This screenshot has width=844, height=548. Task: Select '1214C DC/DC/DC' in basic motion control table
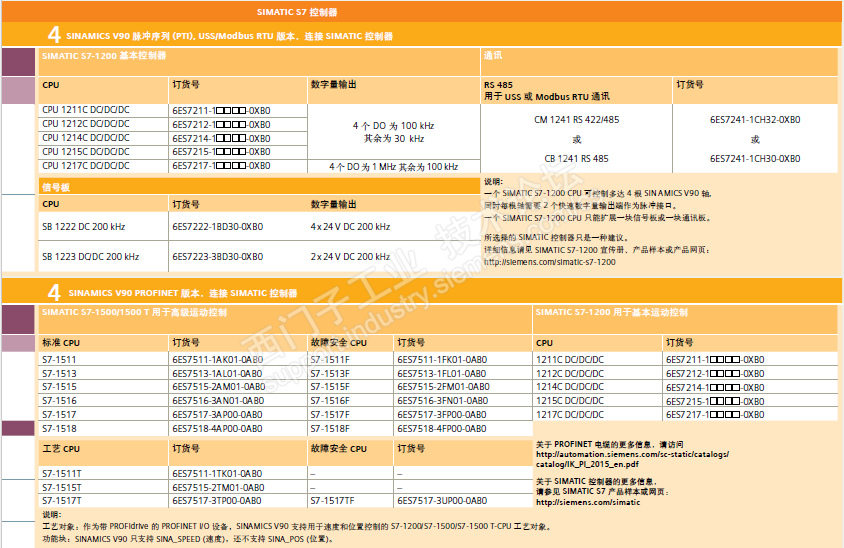pos(570,387)
